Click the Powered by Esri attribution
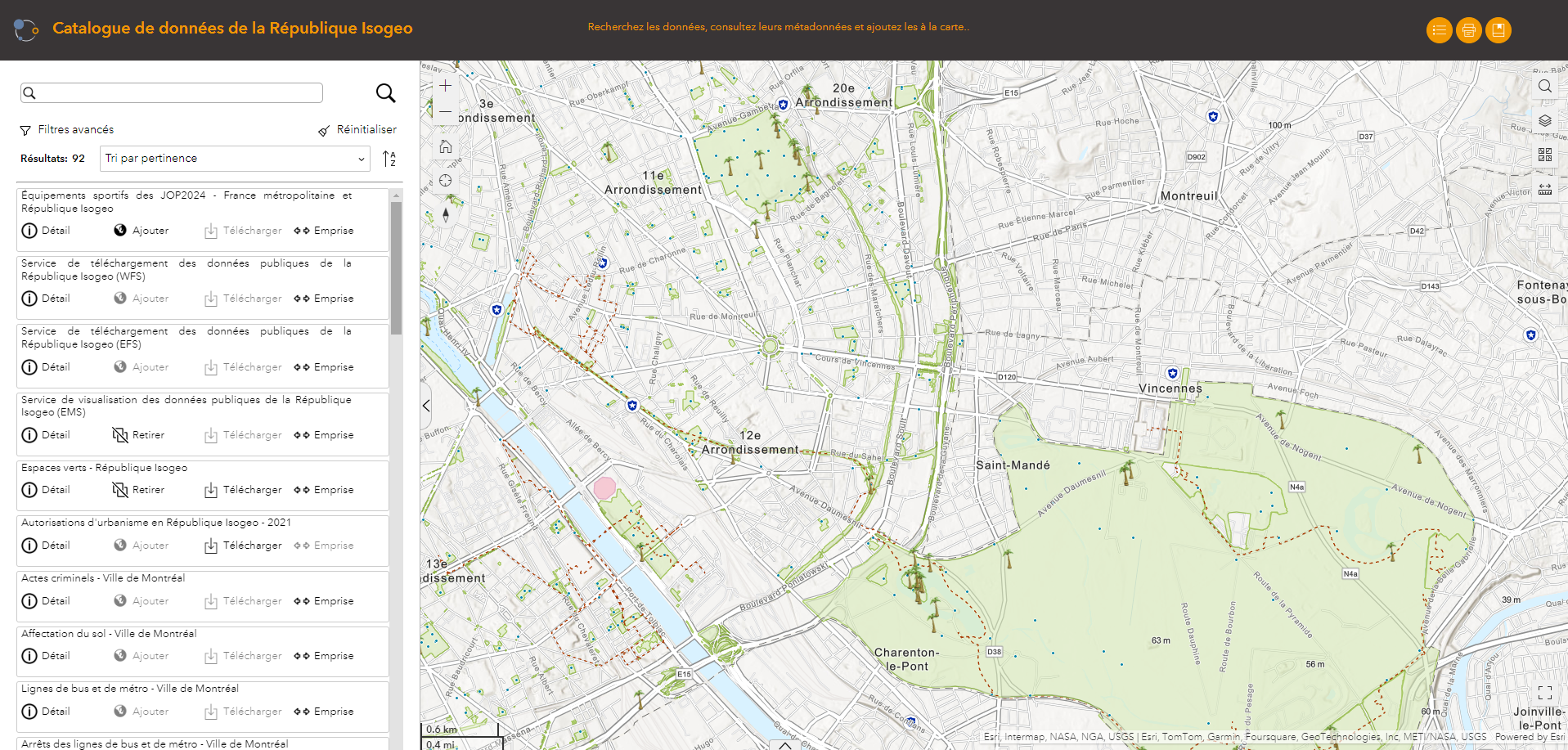 (x=1530, y=737)
